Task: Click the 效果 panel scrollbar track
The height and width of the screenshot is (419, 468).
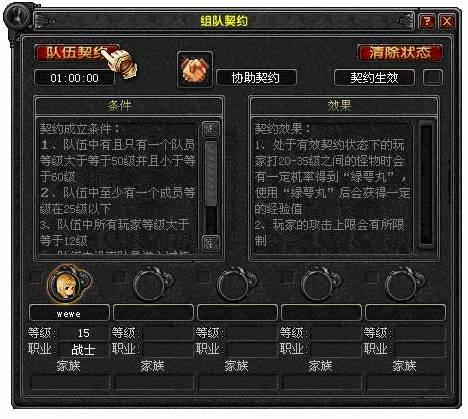Action: (x=426, y=184)
